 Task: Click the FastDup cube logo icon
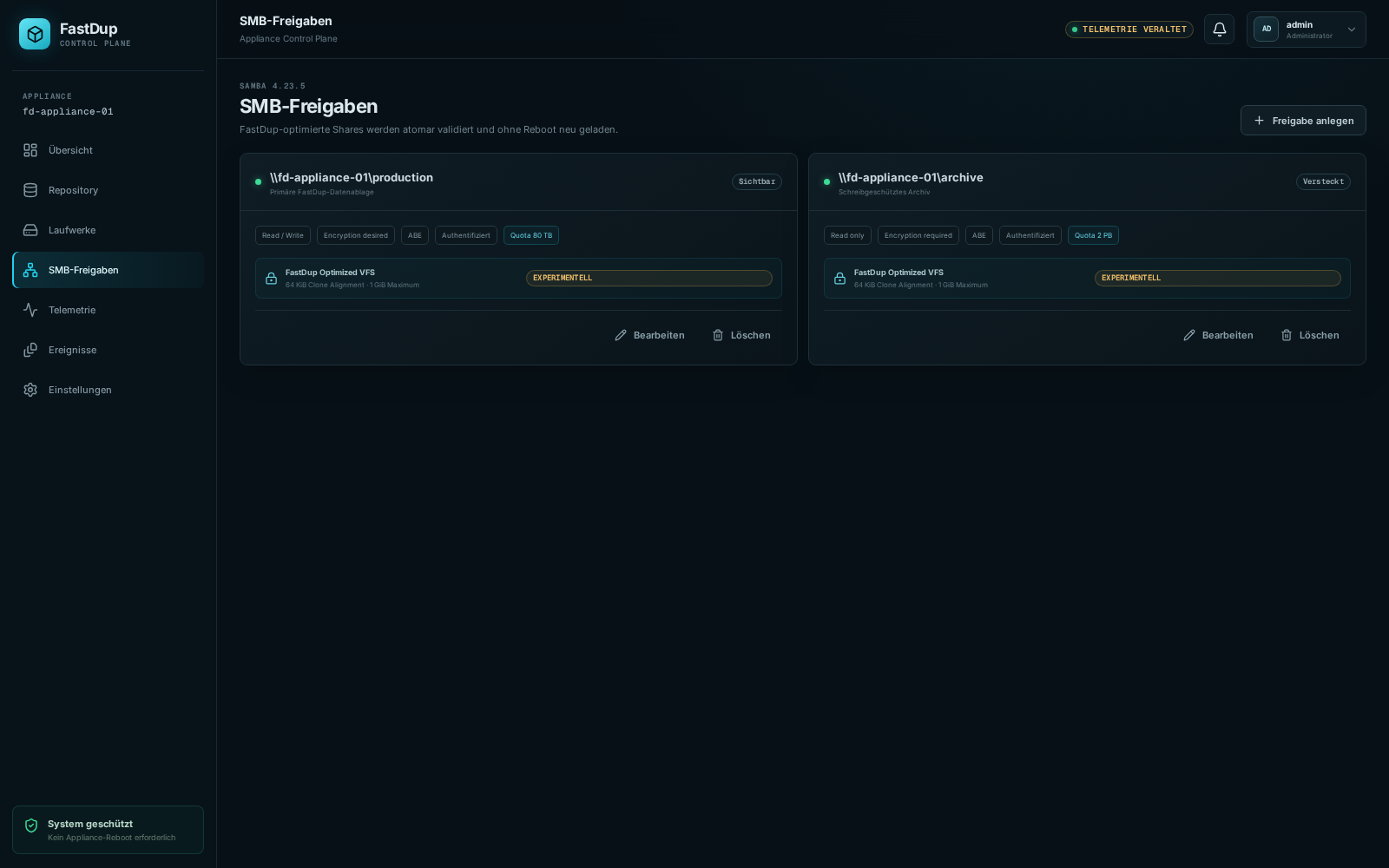(35, 34)
